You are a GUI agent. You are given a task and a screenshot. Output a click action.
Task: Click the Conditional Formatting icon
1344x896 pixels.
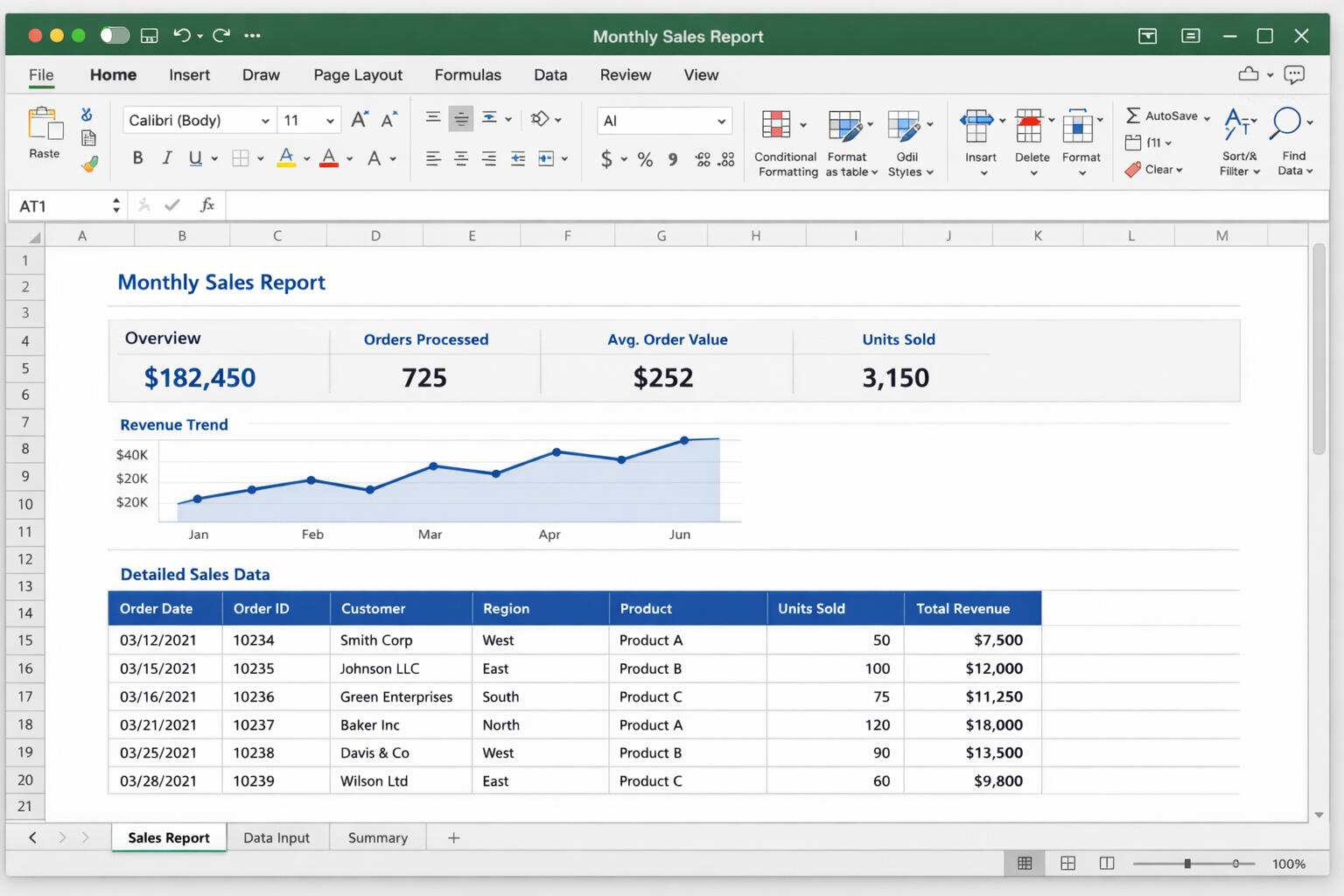coord(776,125)
